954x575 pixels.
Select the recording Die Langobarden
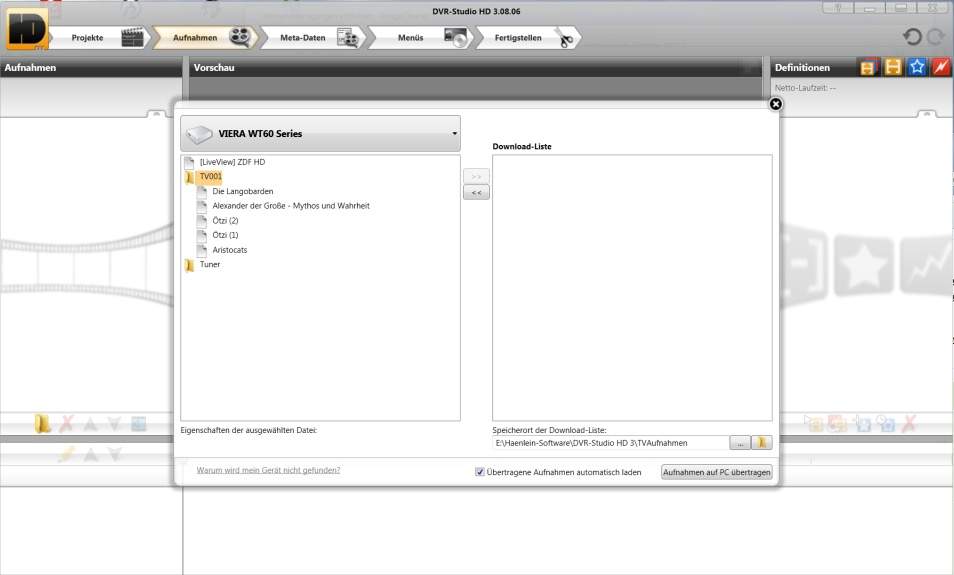243,191
